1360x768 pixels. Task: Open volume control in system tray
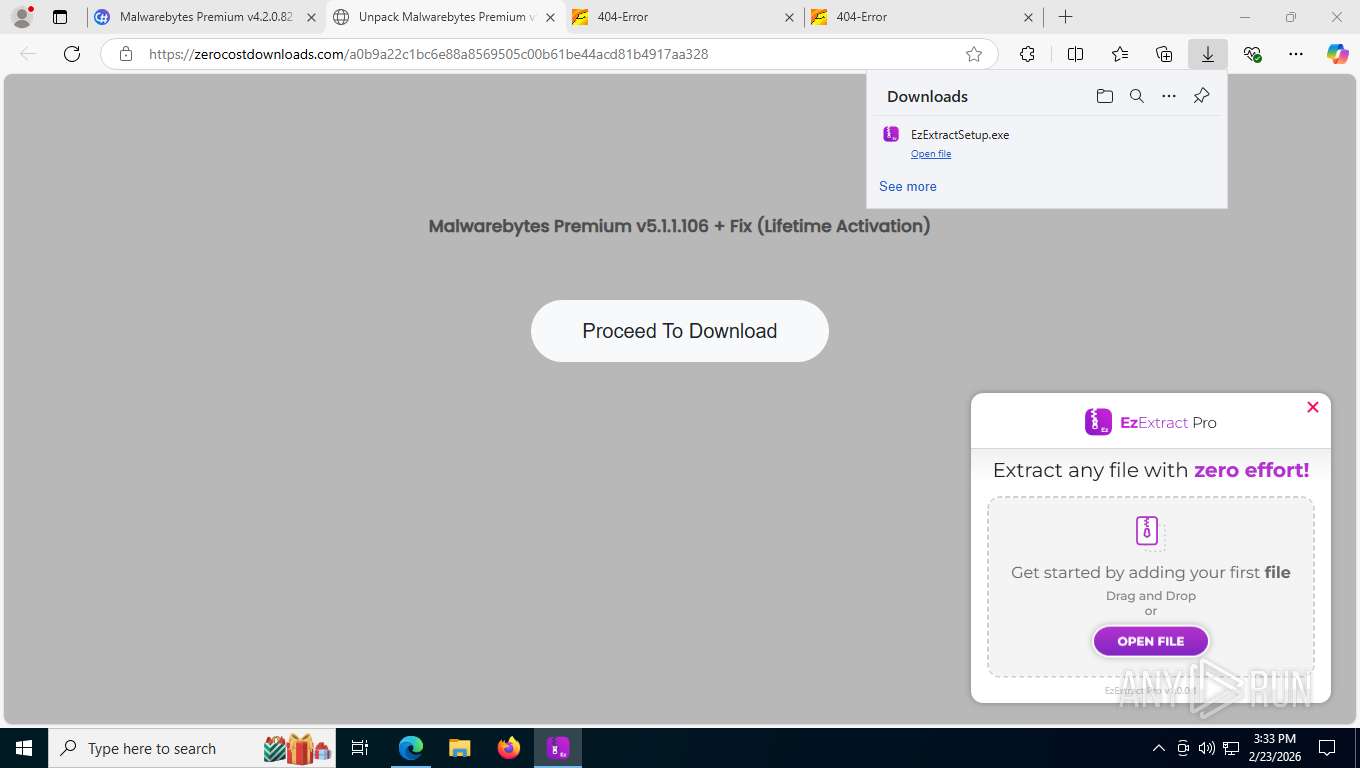click(1207, 748)
